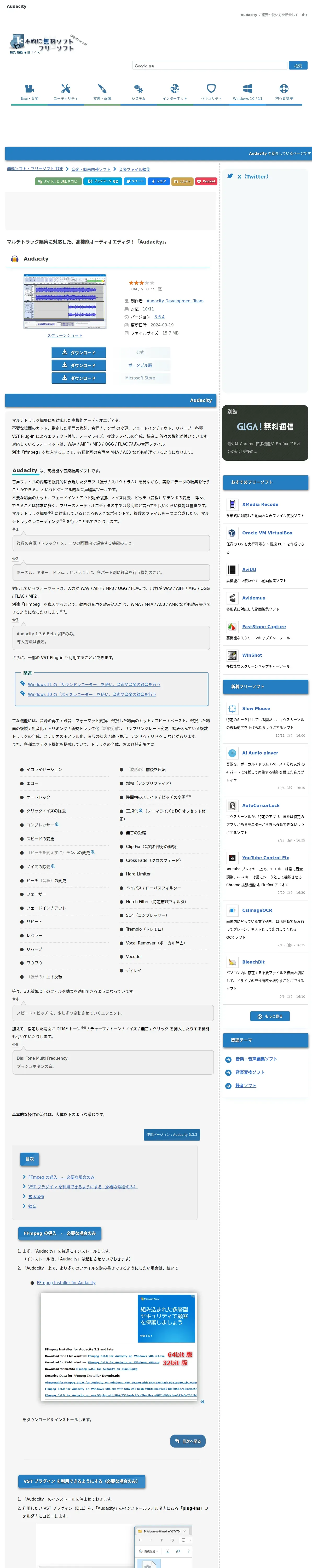This screenshot has width=312, height=1568.
Task: Open the ポータブル版 text link
Action: pyautogui.click(x=140, y=365)
